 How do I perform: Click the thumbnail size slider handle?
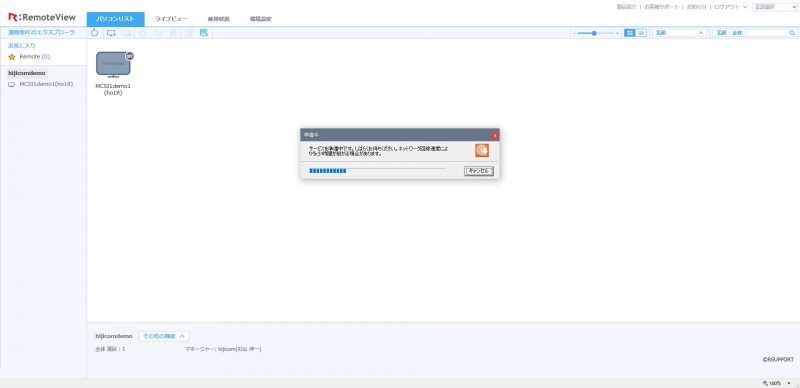pyautogui.click(x=594, y=33)
